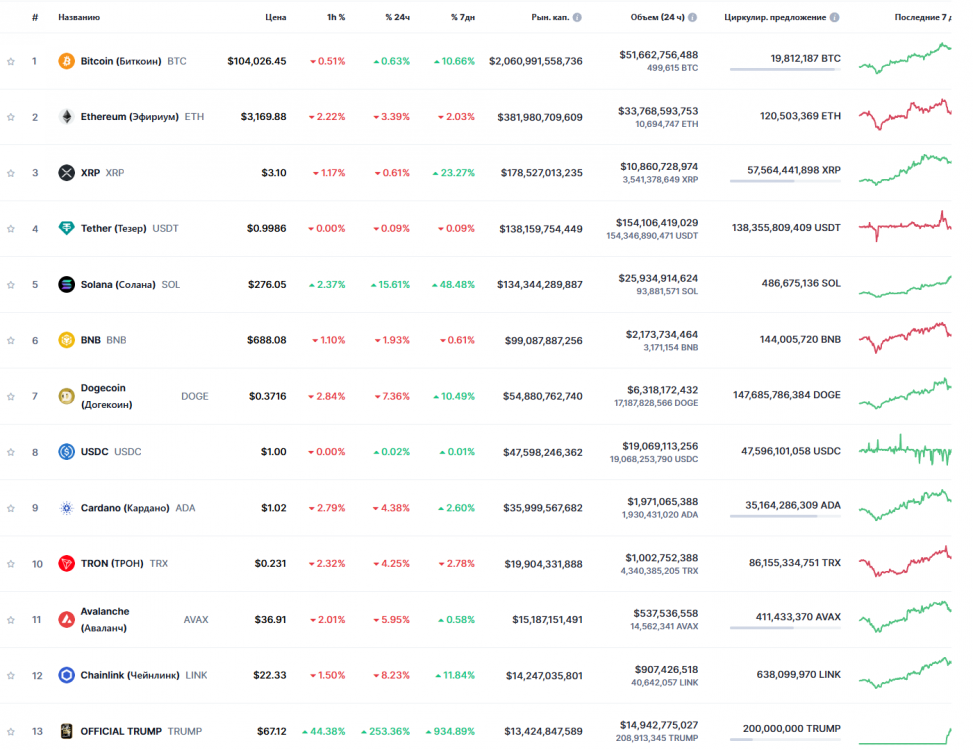This screenshot has width=973, height=750.
Task: Click Bitcoin's circulating supply progress bar
Action: click(783, 69)
